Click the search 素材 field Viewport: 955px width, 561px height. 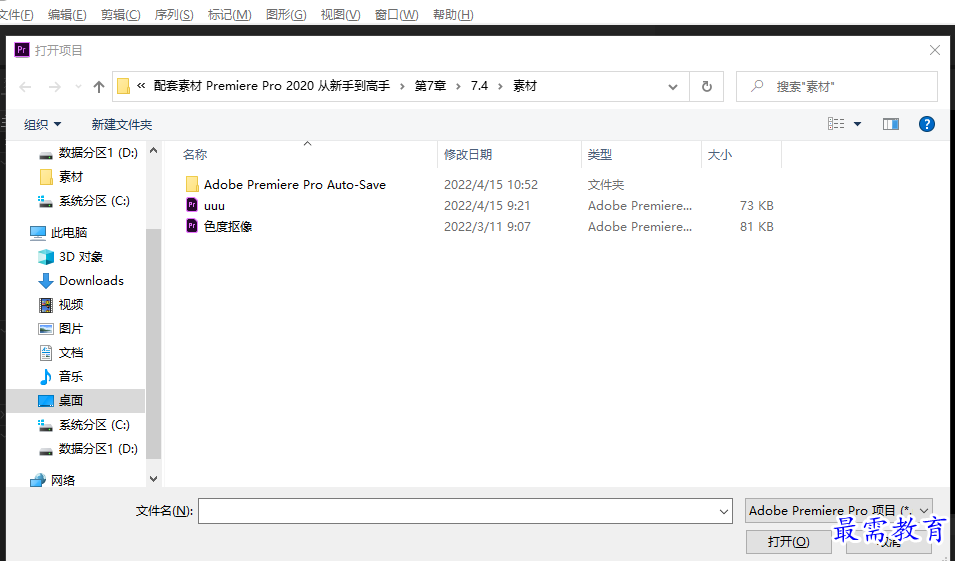pos(837,86)
